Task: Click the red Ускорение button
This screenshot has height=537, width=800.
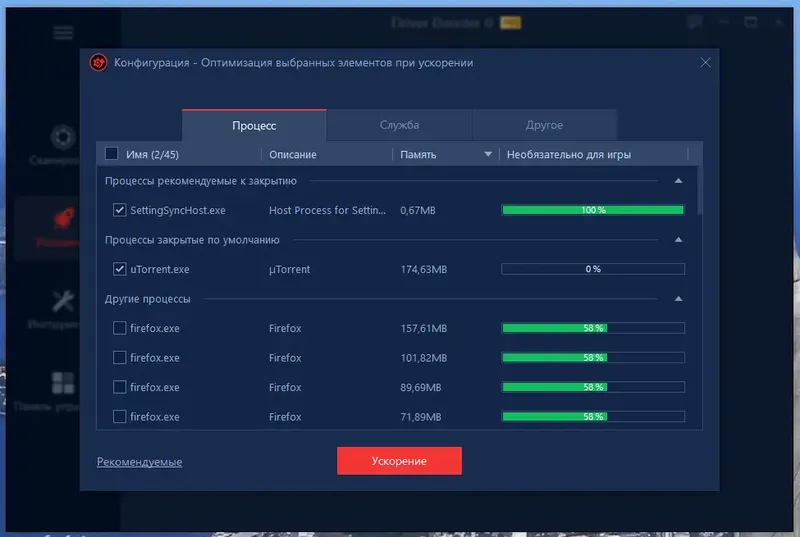Action: pyautogui.click(x=399, y=461)
